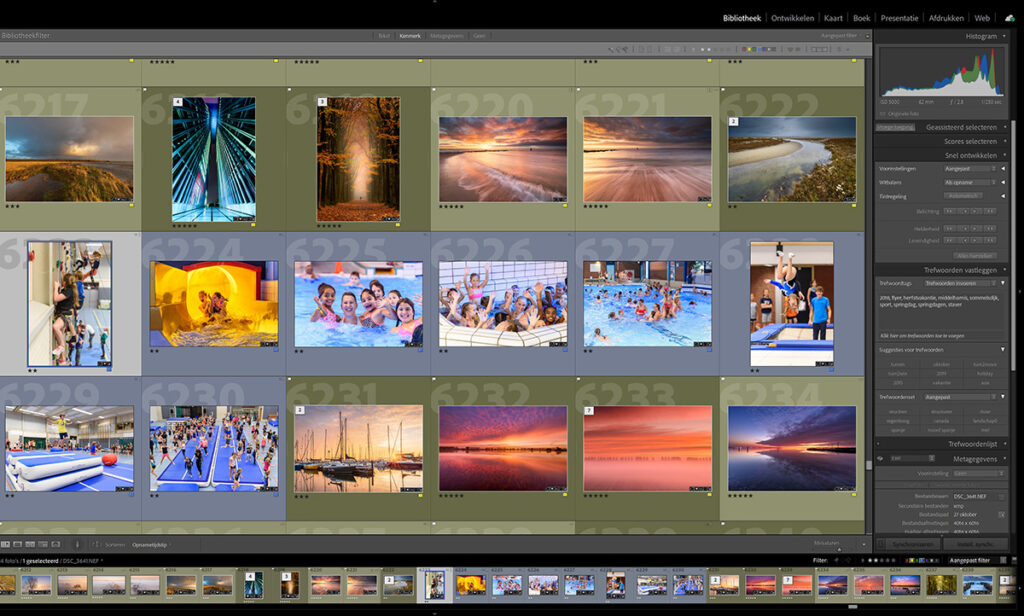Screen dimensions: 1024x616
Task: Open the Kaart module
Action: pos(833,18)
